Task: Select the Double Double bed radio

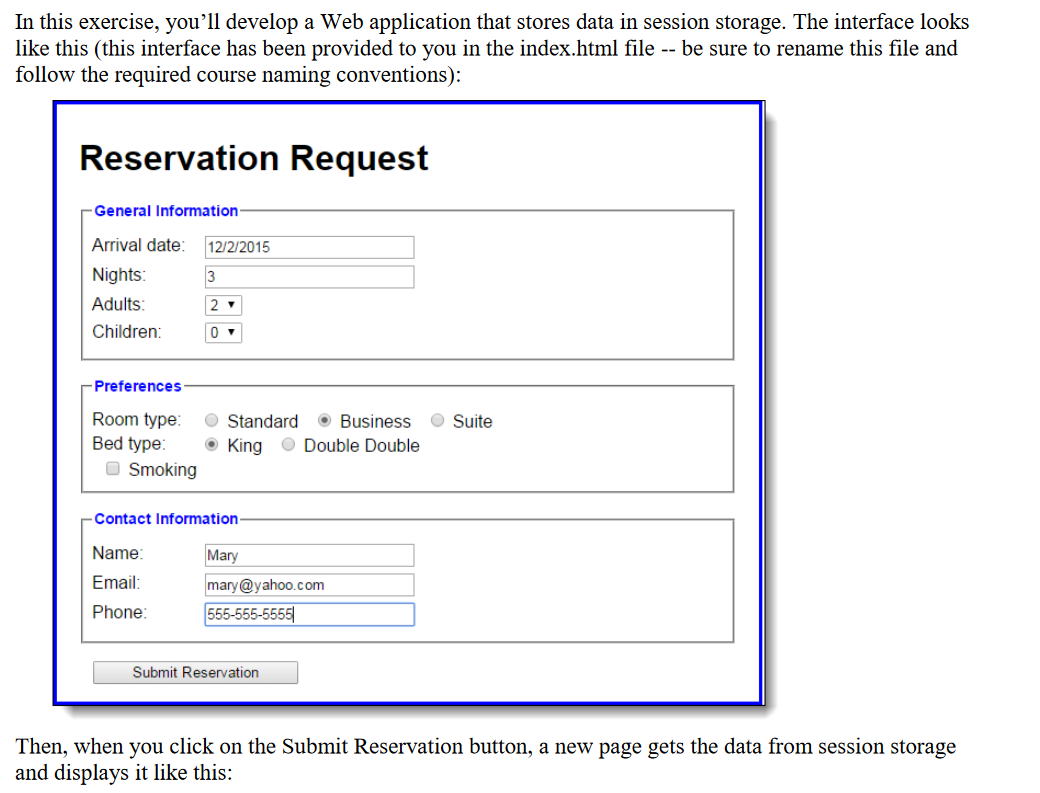Action: coord(288,445)
